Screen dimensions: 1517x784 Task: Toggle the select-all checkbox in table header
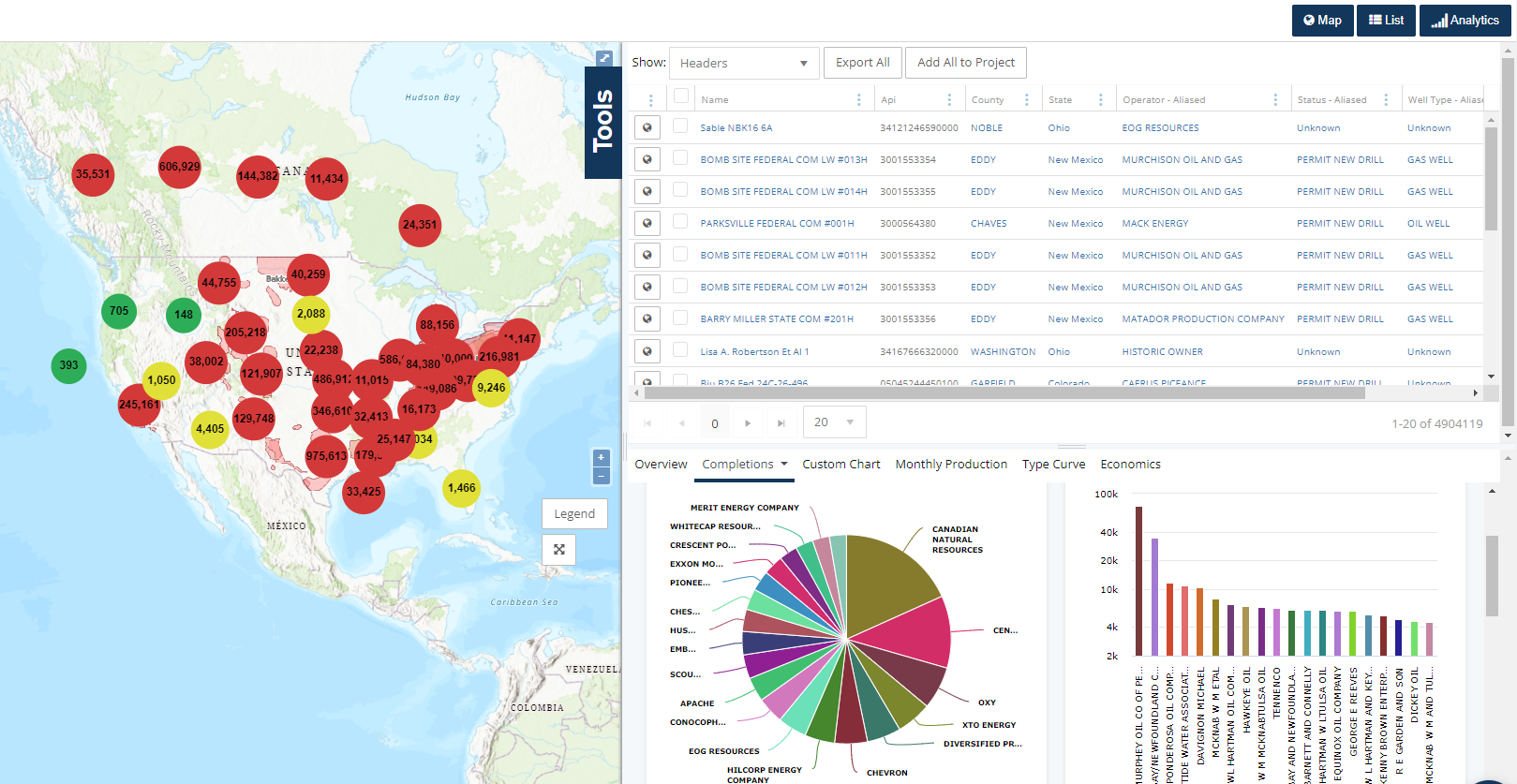coord(681,96)
